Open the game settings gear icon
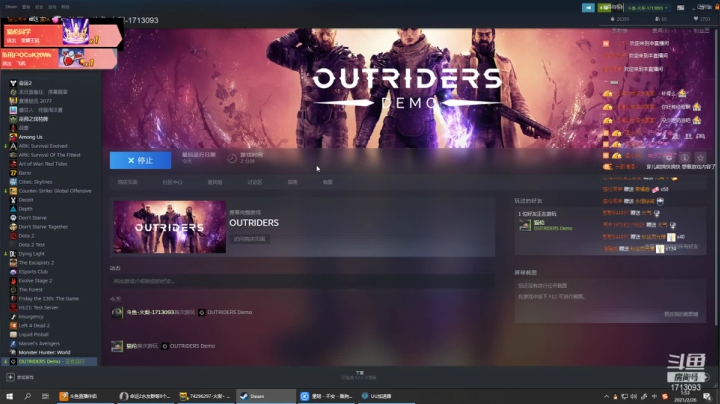Viewport: 720px width, 404px height. point(669,157)
